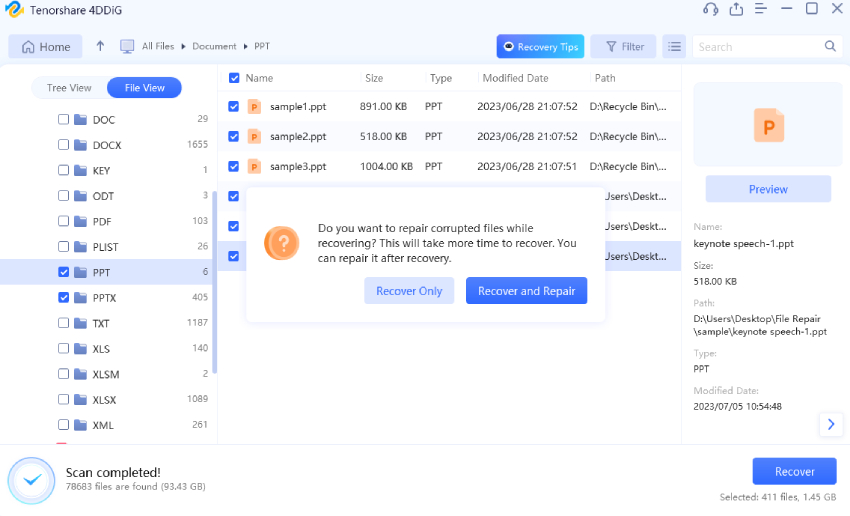Image resolution: width=850 pixels, height=516 pixels.
Task: Select the File View tab
Action: pyautogui.click(x=144, y=88)
